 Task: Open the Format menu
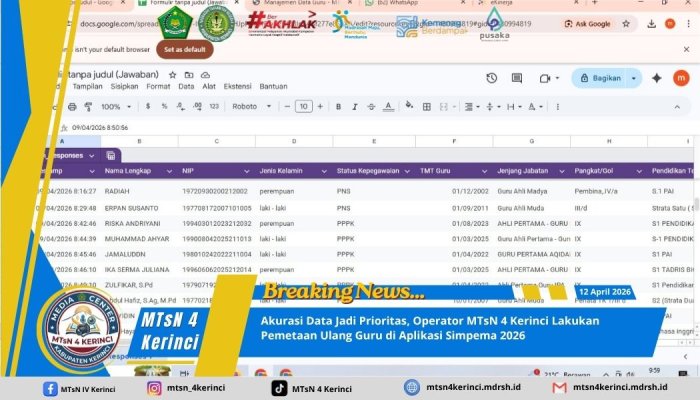click(158, 87)
